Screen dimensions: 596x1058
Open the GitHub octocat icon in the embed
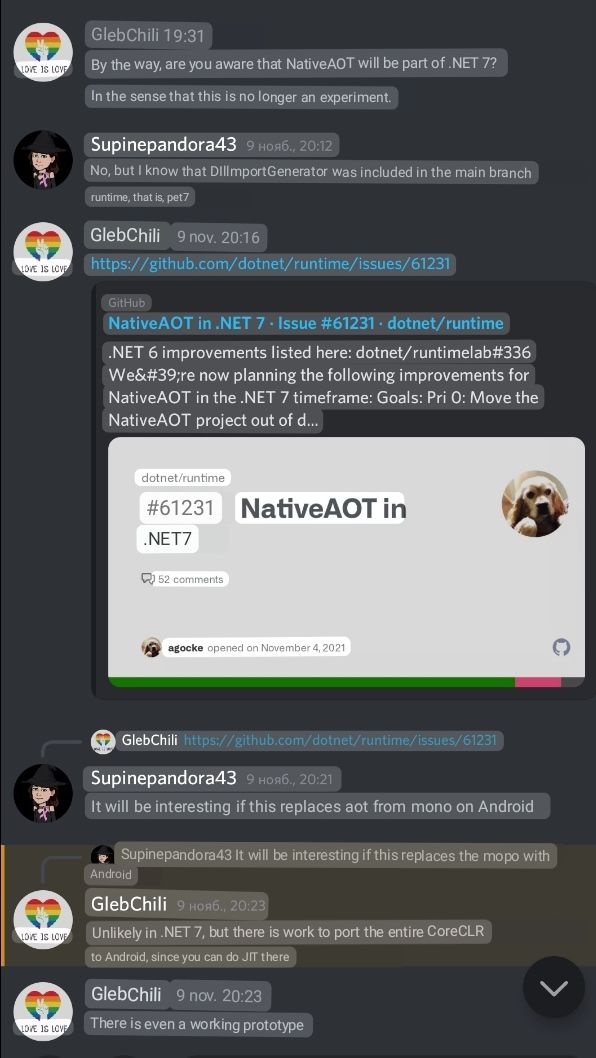click(561, 648)
